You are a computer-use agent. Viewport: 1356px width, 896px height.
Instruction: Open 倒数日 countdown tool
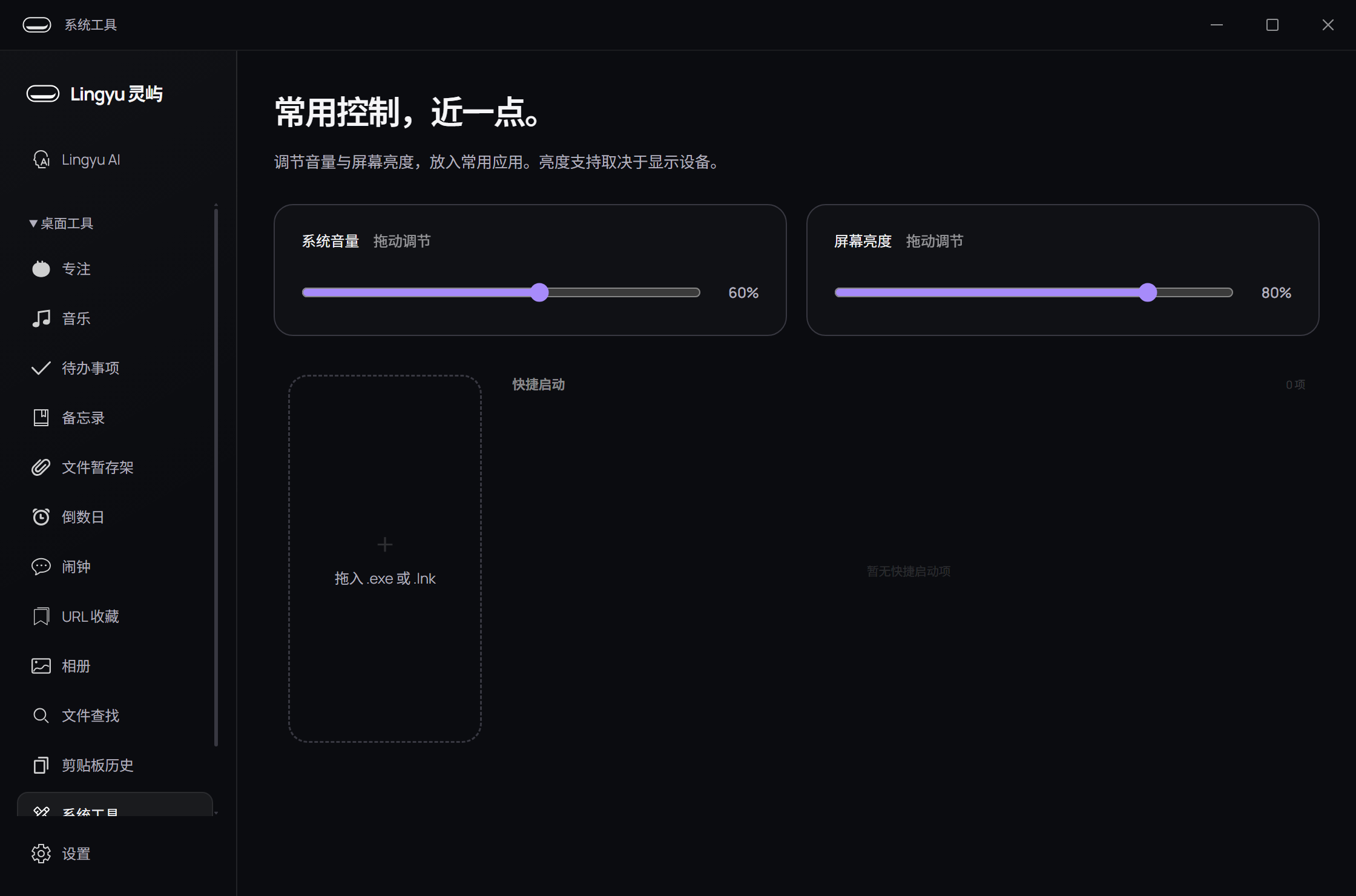115,517
